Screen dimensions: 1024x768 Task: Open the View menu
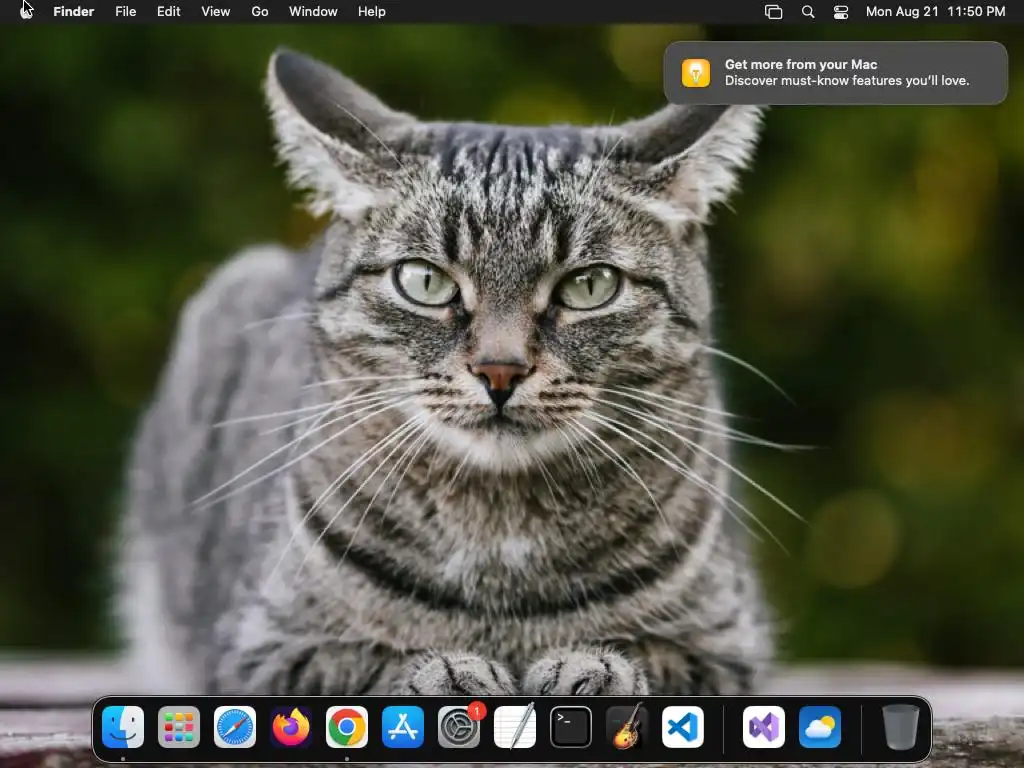[216, 12]
